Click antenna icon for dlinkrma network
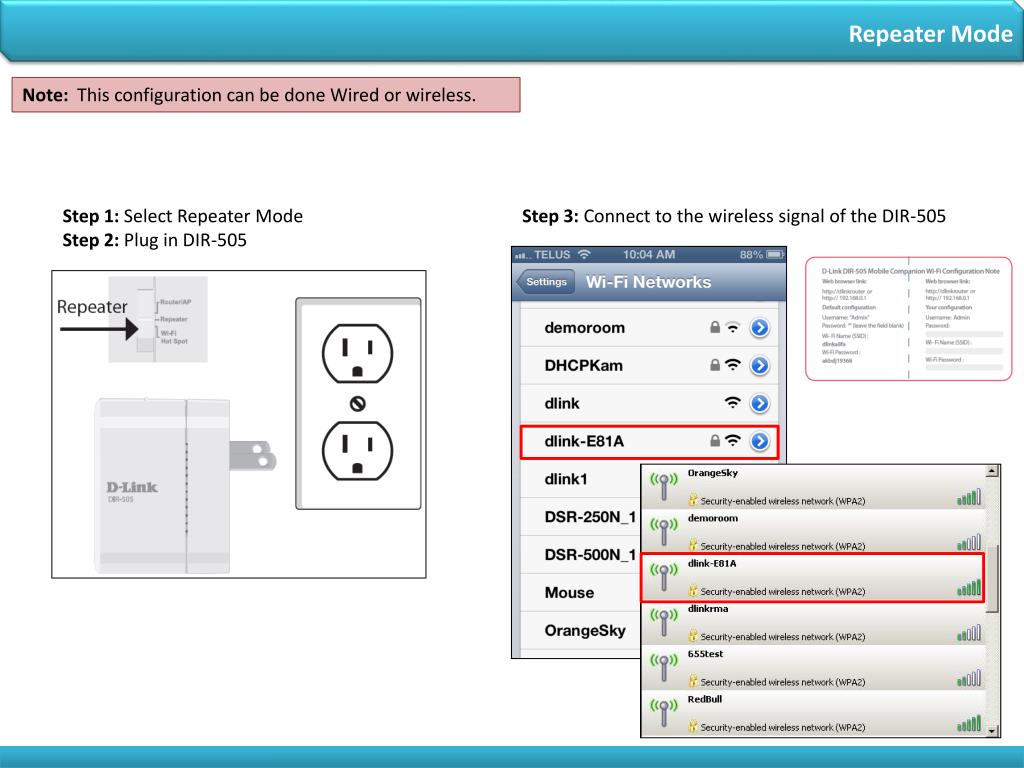This screenshot has width=1024, height=768. (x=664, y=622)
